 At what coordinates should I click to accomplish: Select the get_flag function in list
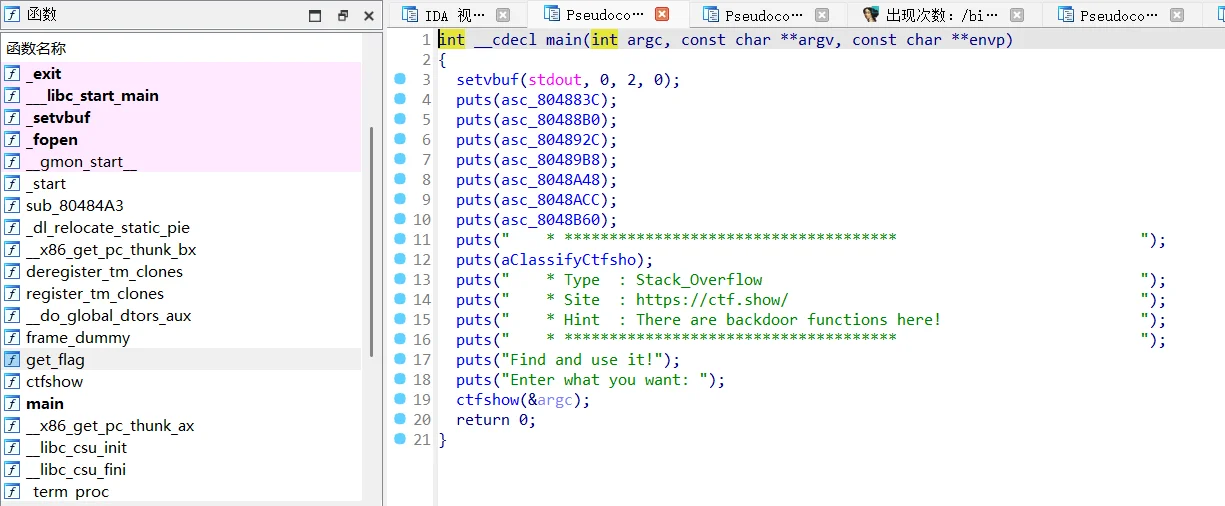click(55, 360)
